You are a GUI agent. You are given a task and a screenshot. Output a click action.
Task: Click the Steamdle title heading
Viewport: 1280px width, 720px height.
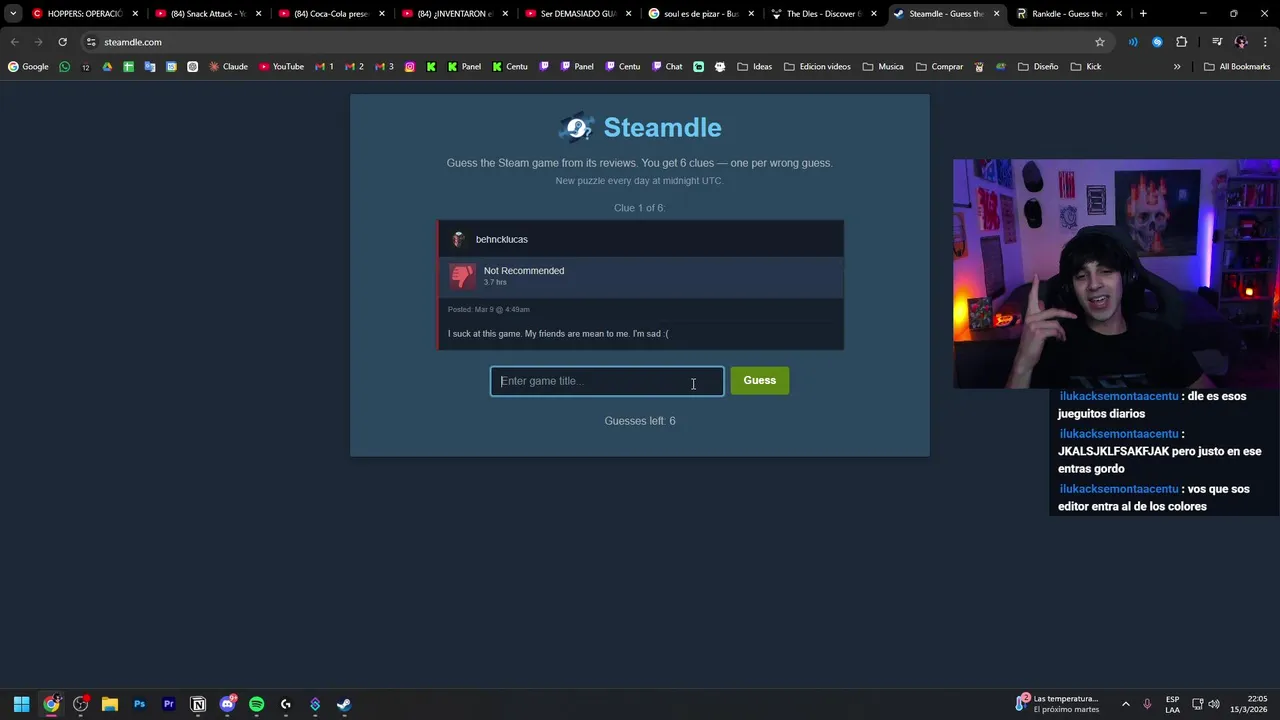(x=662, y=127)
